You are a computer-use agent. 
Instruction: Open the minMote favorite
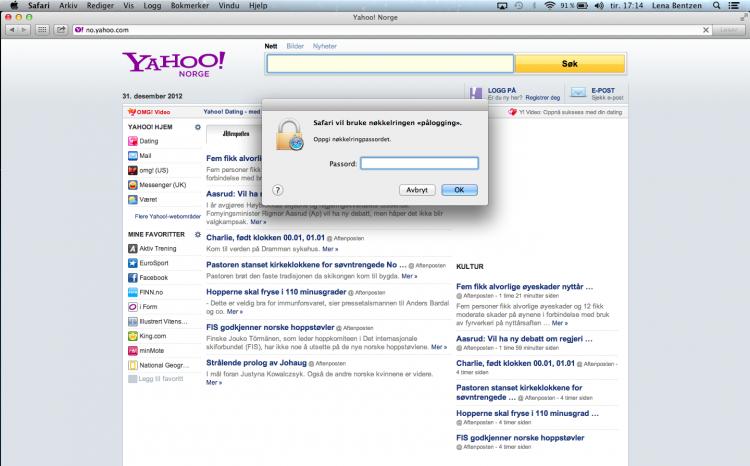tap(152, 351)
